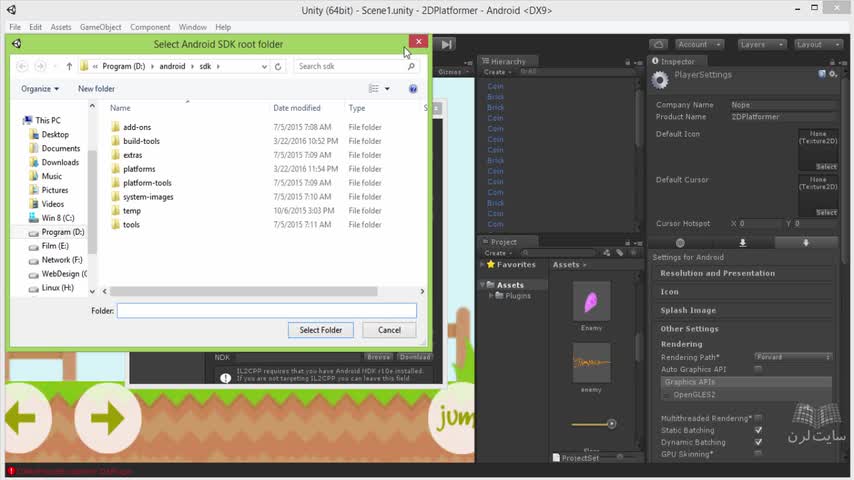Click the cloud services icon in Unity toolbar

(x=658, y=45)
